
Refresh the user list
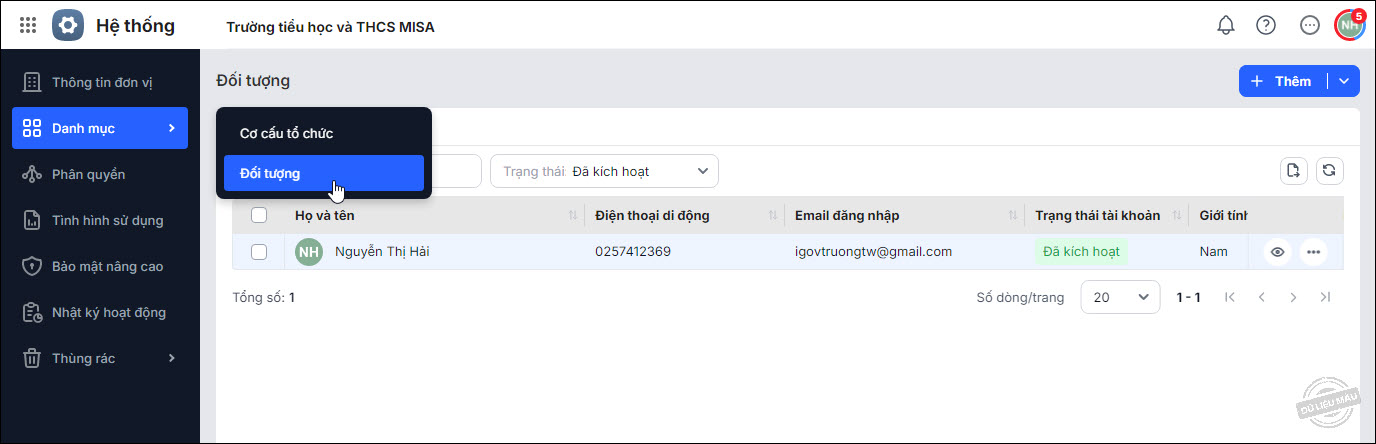coord(1329,171)
